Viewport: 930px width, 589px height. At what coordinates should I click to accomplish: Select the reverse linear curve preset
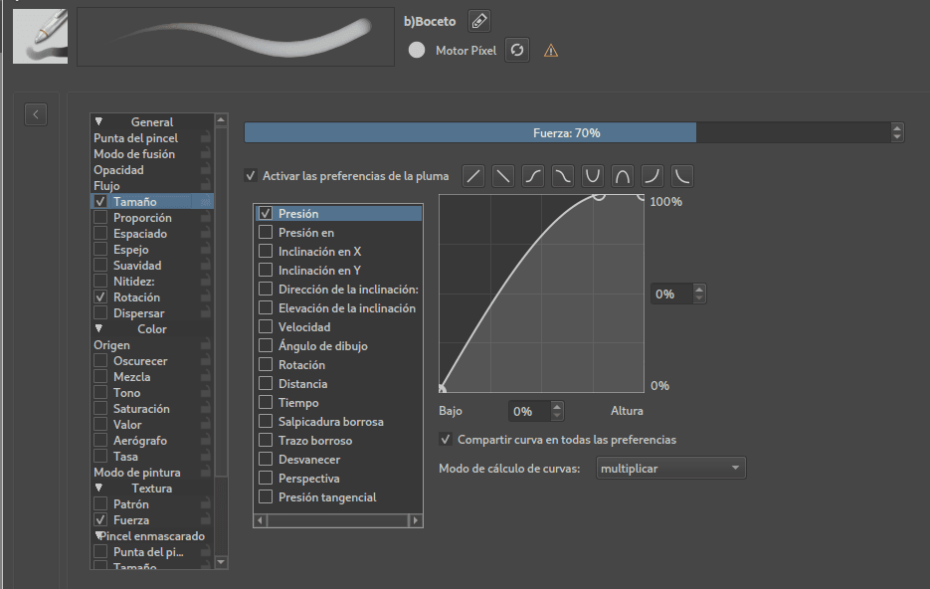pos(503,175)
